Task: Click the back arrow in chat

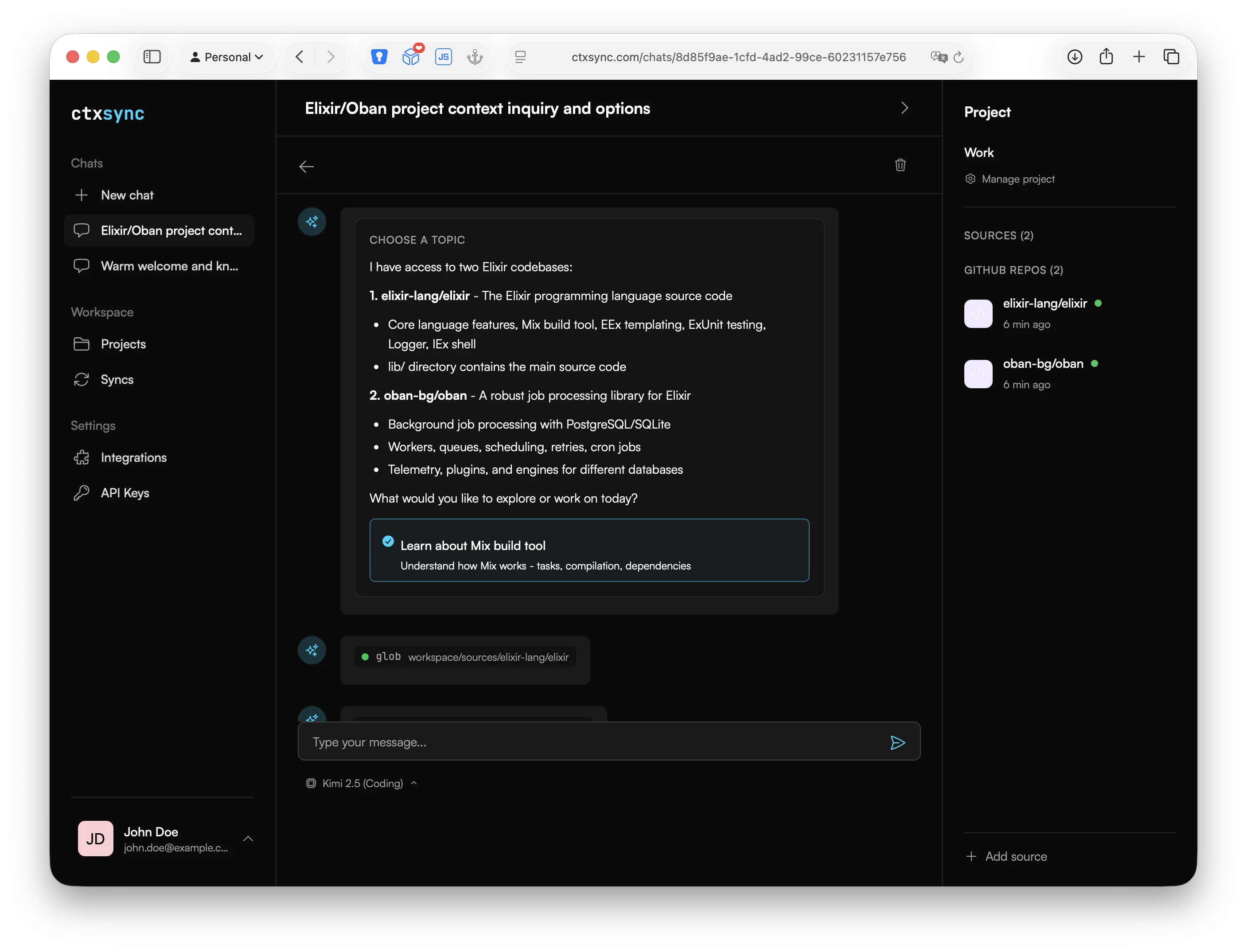Action: pos(307,167)
